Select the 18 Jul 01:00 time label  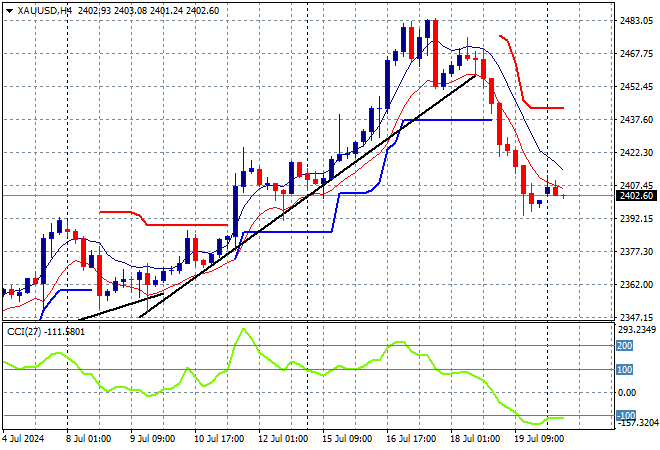[x=475, y=439]
